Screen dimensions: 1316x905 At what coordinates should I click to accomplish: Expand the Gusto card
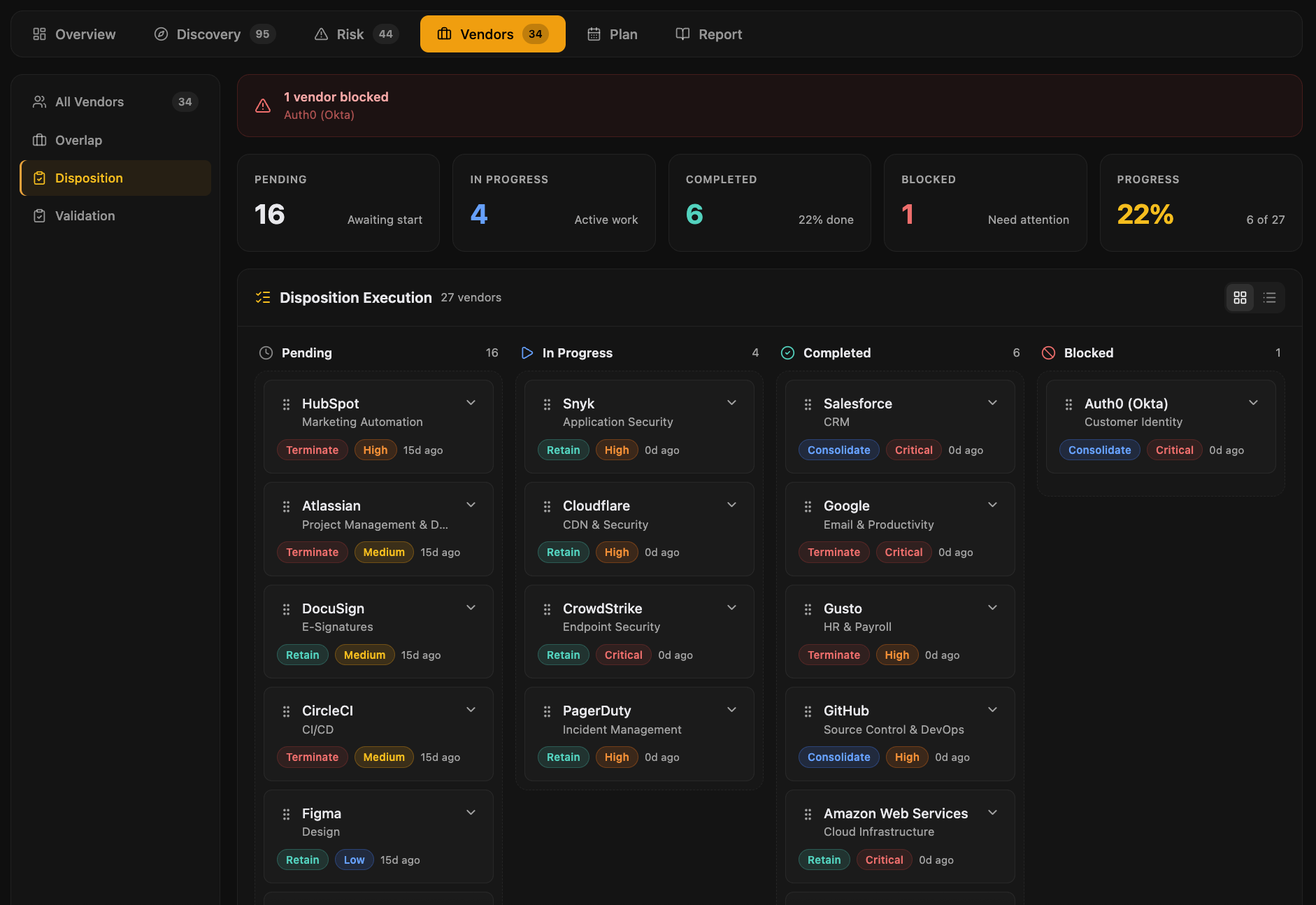pyautogui.click(x=992, y=608)
